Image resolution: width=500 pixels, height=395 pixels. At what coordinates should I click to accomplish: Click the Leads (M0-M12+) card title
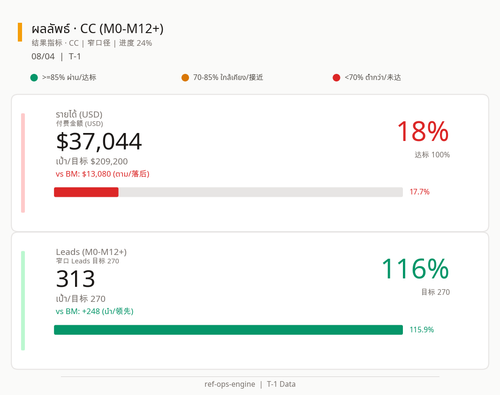pyautogui.click(x=91, y=252)
